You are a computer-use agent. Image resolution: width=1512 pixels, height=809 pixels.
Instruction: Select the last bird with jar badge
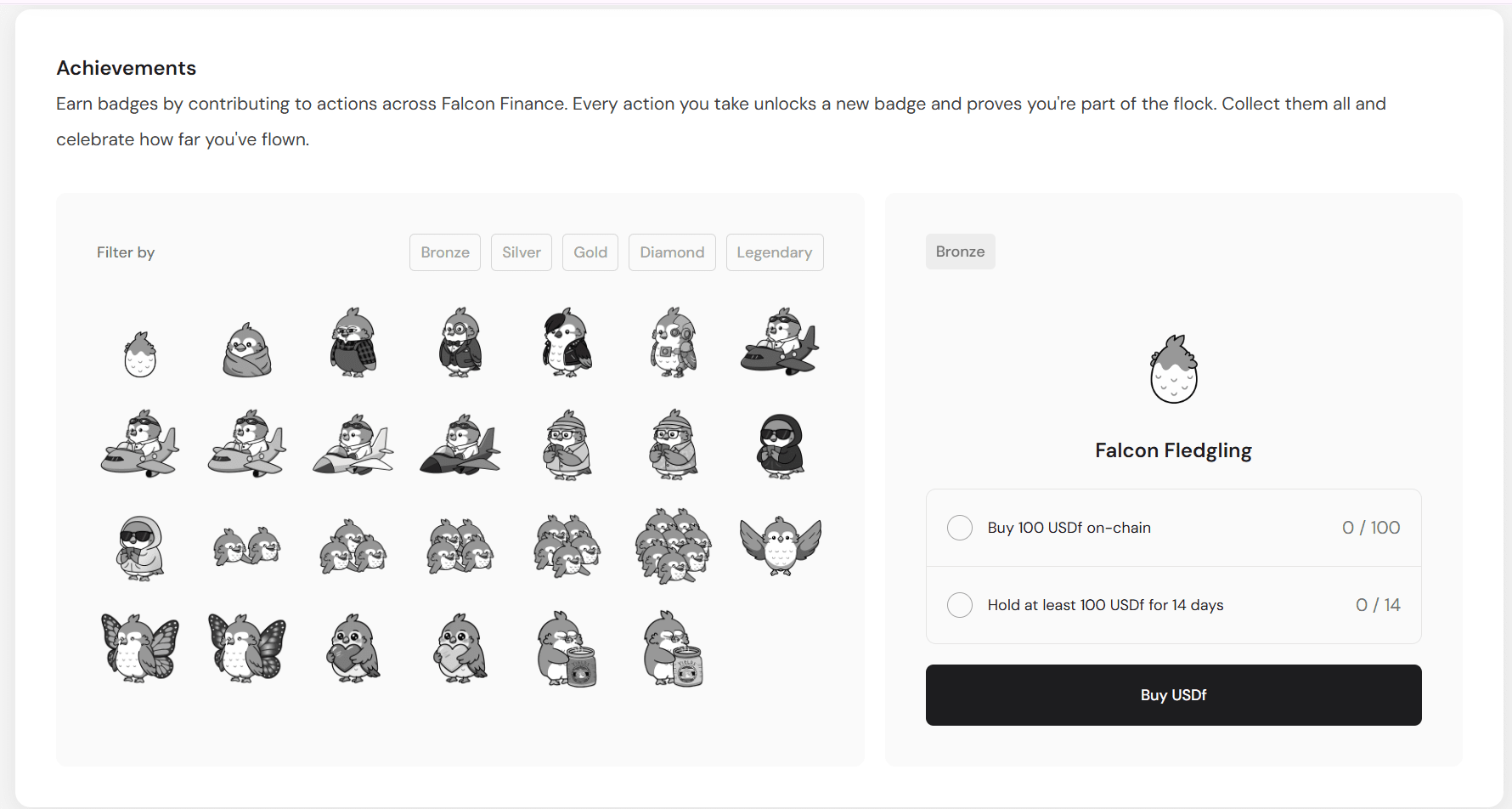tap(674, 648)
